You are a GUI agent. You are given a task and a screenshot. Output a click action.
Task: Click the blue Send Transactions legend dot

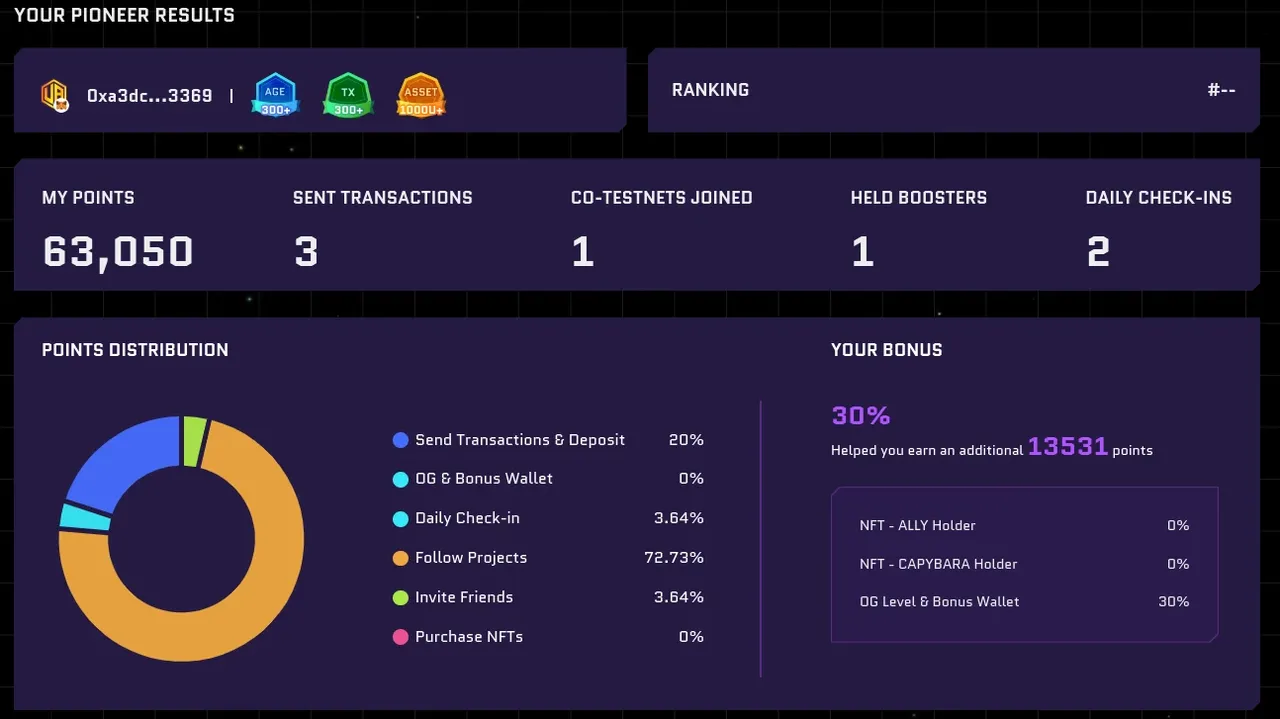click(401, 440)
